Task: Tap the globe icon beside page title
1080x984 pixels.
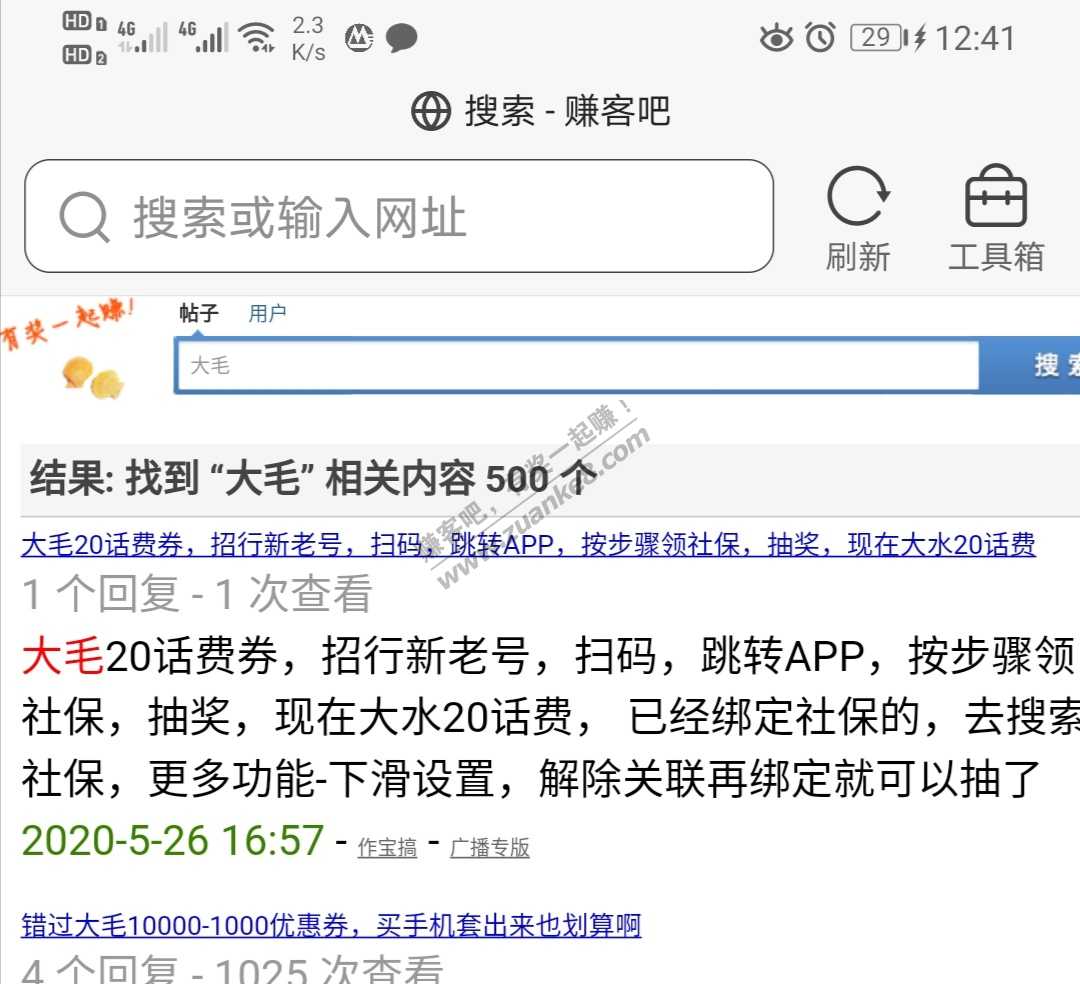Action: pos(431,111)
